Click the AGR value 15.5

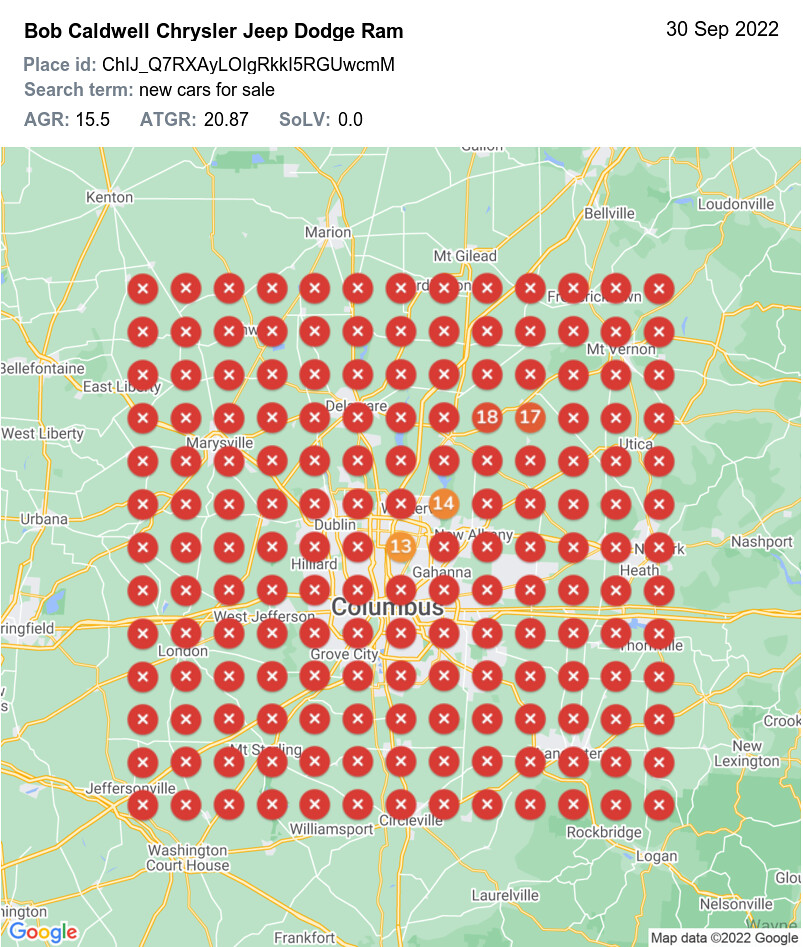pyautogui.click(x=92, y=120)
